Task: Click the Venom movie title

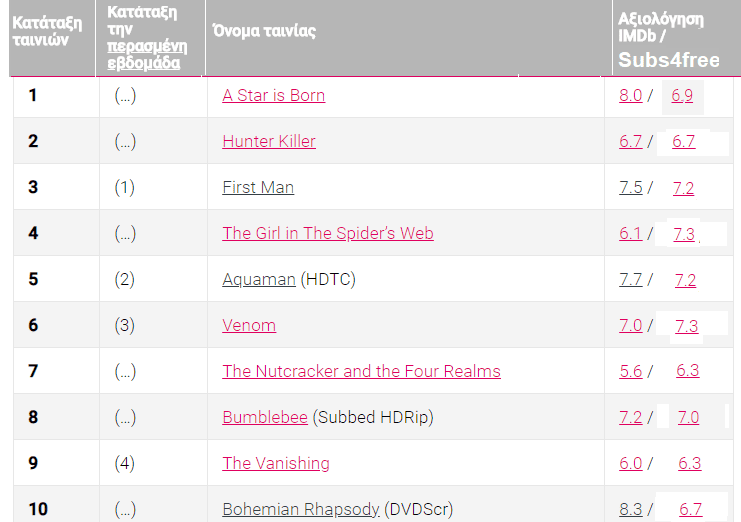Action: click(249, 326)
